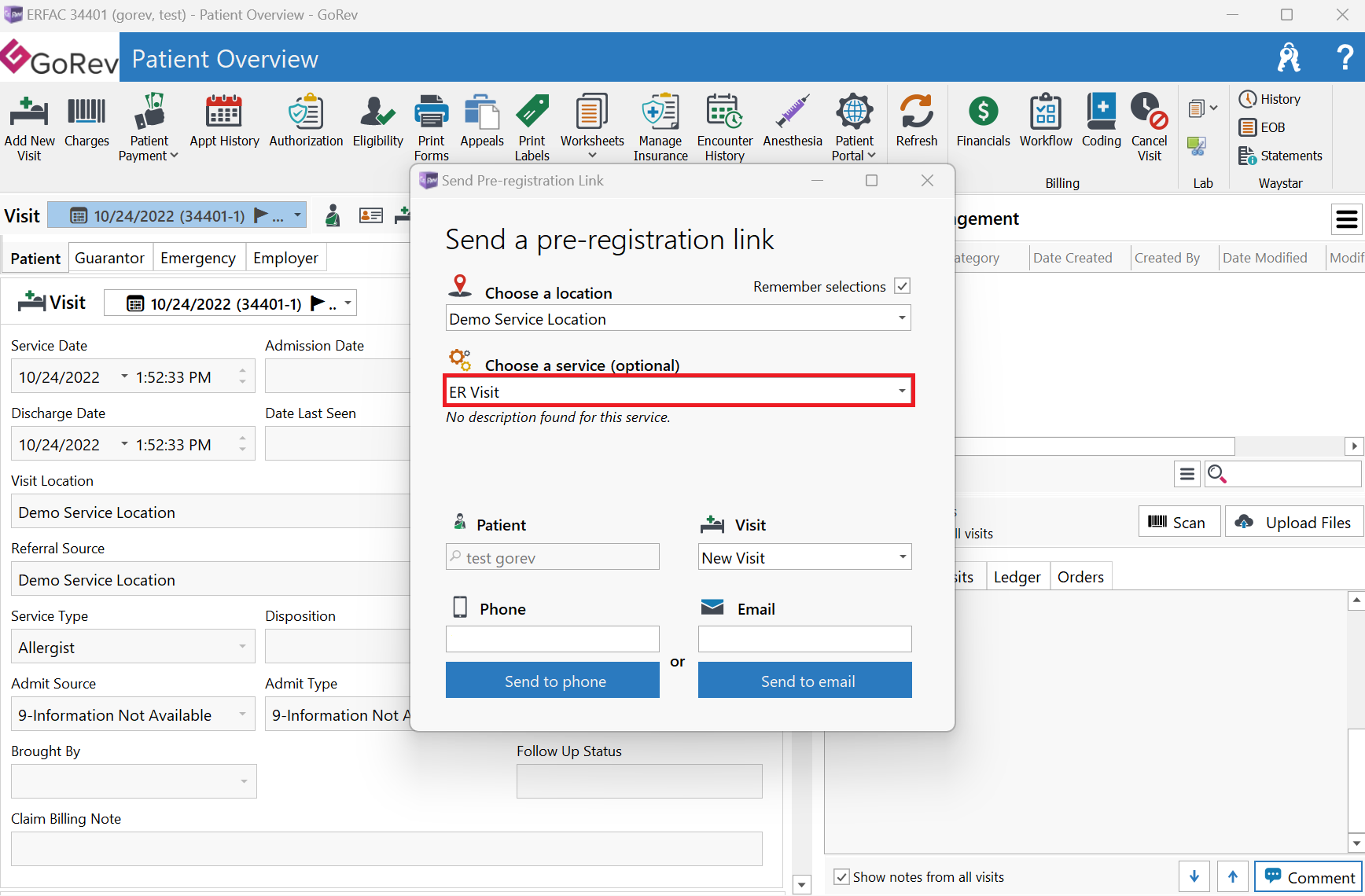Screen dimensions: 1365x896
Task: Jump to next note with up arrow
Action: 1232,876
